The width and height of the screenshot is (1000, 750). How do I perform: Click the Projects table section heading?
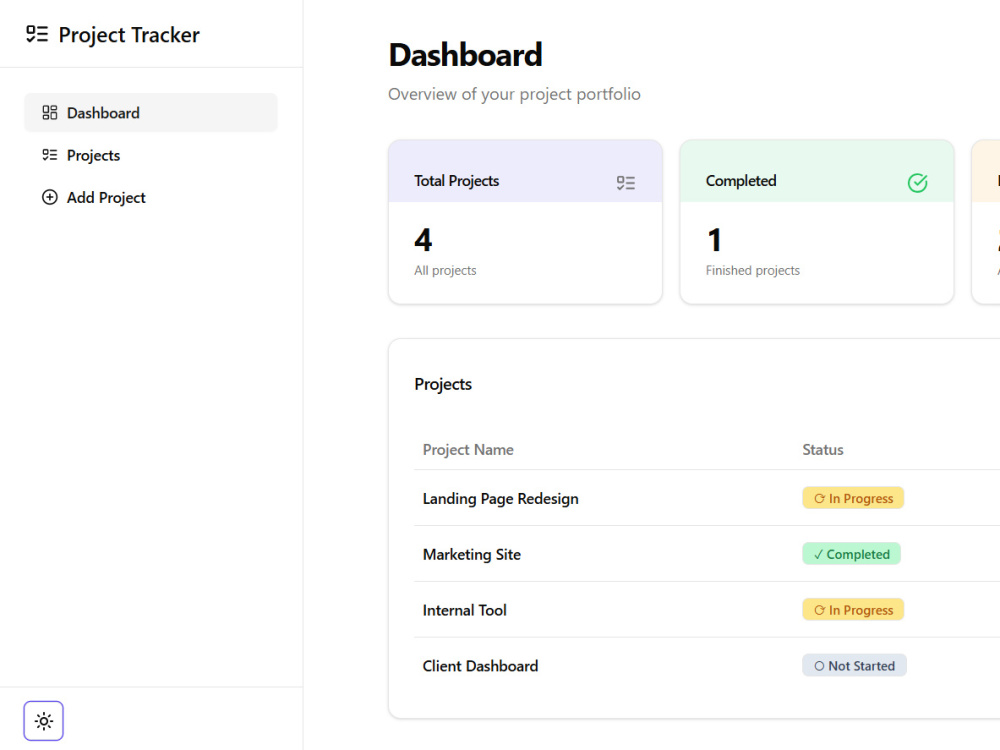coord(443,384)
